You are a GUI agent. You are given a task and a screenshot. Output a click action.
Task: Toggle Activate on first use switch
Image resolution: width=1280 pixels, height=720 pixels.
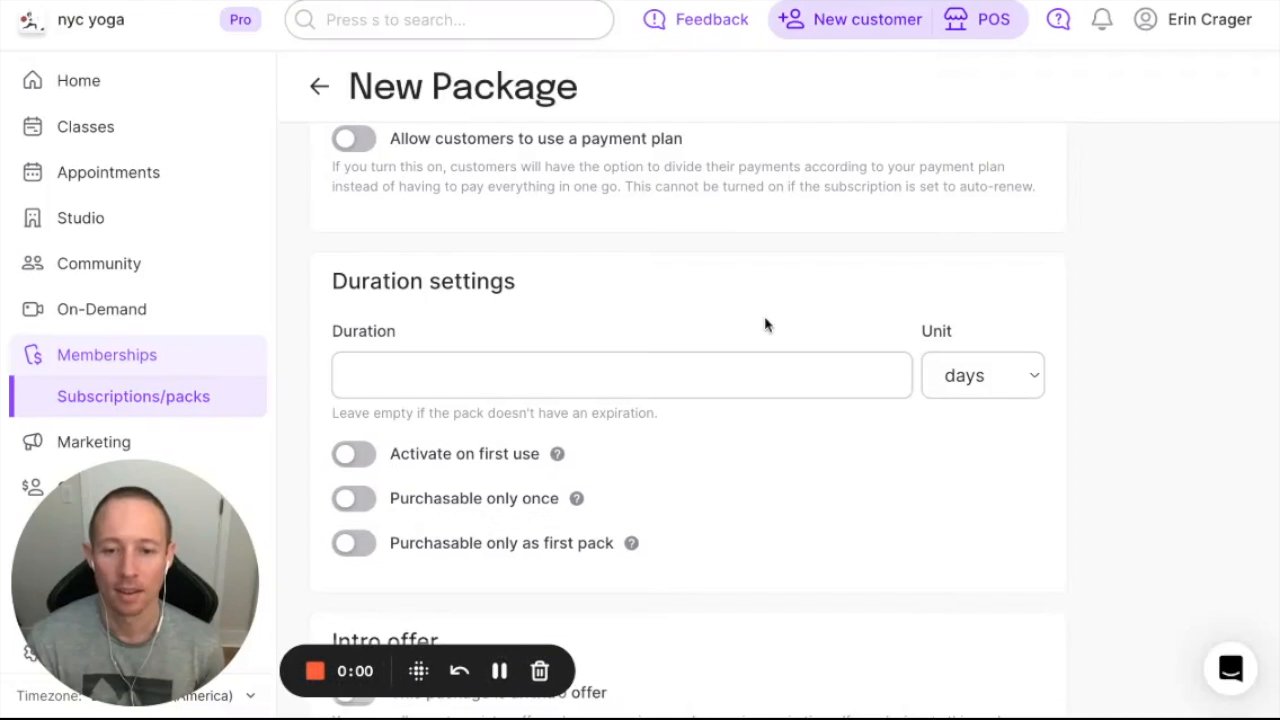(354, 454)
